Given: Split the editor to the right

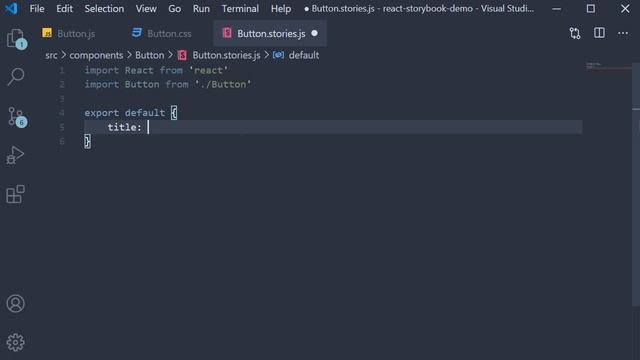Looking at the screenshot, I should tap(599, 33).
